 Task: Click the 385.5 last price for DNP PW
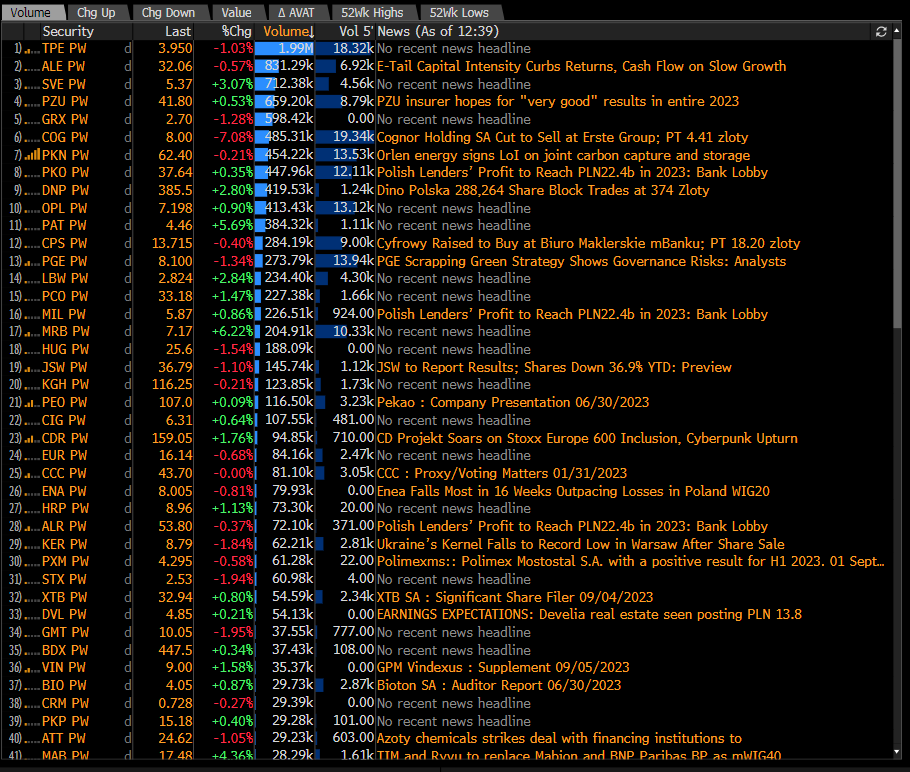[175, 190]
